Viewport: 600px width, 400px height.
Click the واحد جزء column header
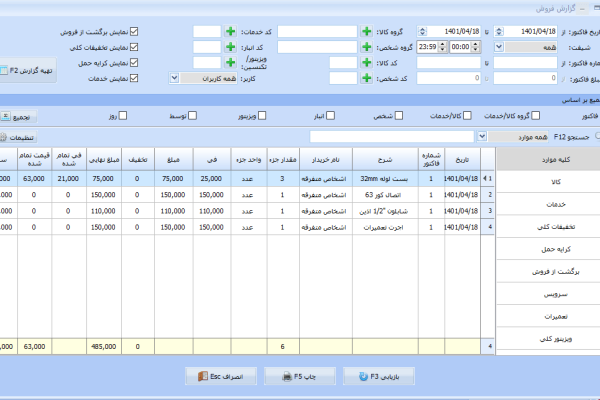[x=249, y=160]
